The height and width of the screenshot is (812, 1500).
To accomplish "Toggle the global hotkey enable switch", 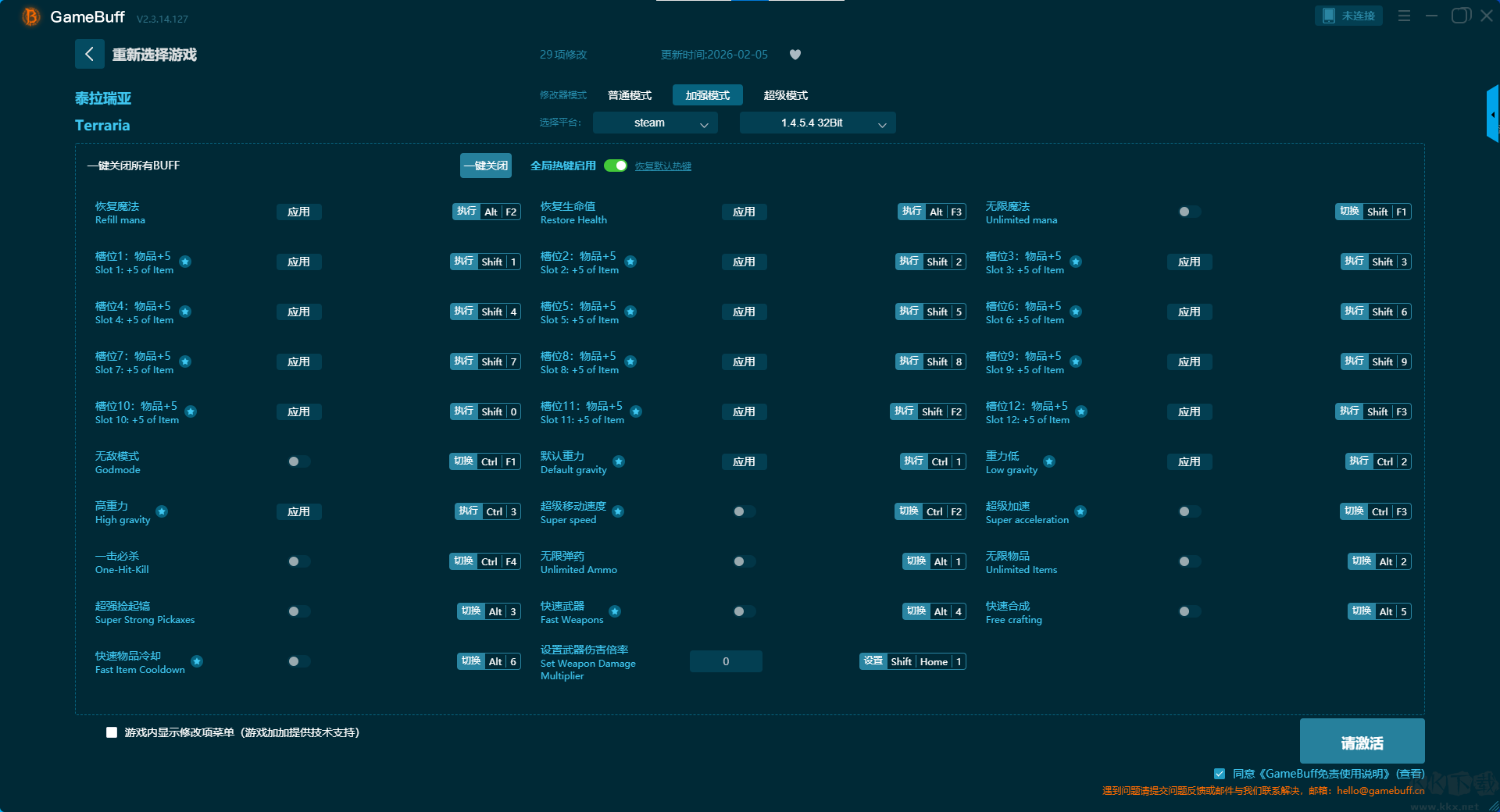I will click(x=616, y=166).
